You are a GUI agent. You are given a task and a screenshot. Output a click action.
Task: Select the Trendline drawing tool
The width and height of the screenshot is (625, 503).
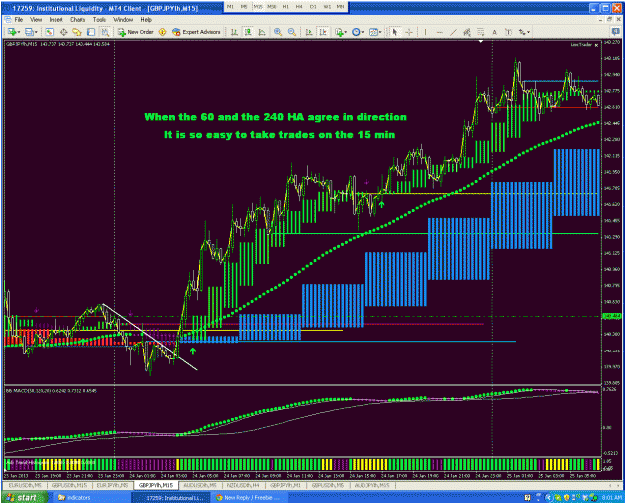(453, 32)
